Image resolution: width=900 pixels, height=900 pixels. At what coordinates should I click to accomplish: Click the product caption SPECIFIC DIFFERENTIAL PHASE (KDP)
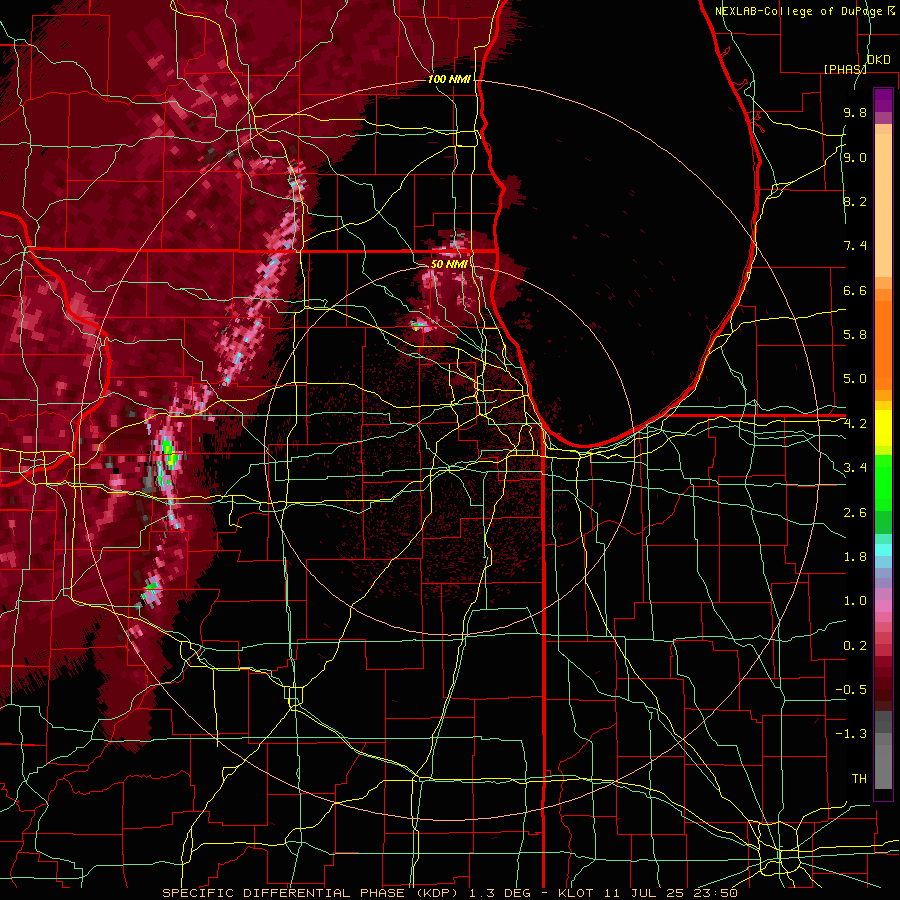309,893
